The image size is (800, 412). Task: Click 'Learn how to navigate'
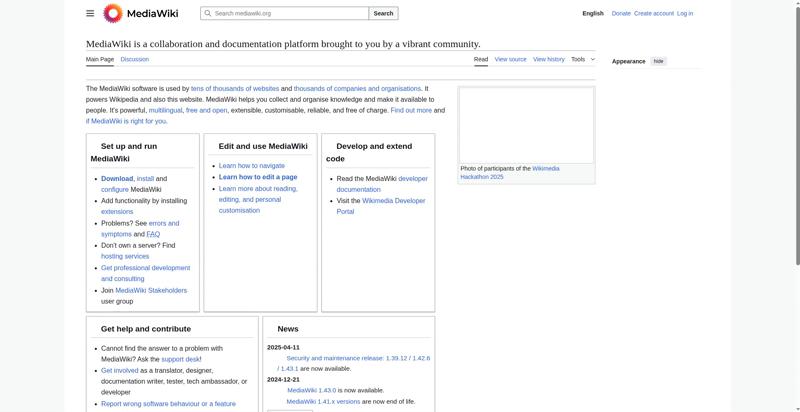[x=252, y=166]
